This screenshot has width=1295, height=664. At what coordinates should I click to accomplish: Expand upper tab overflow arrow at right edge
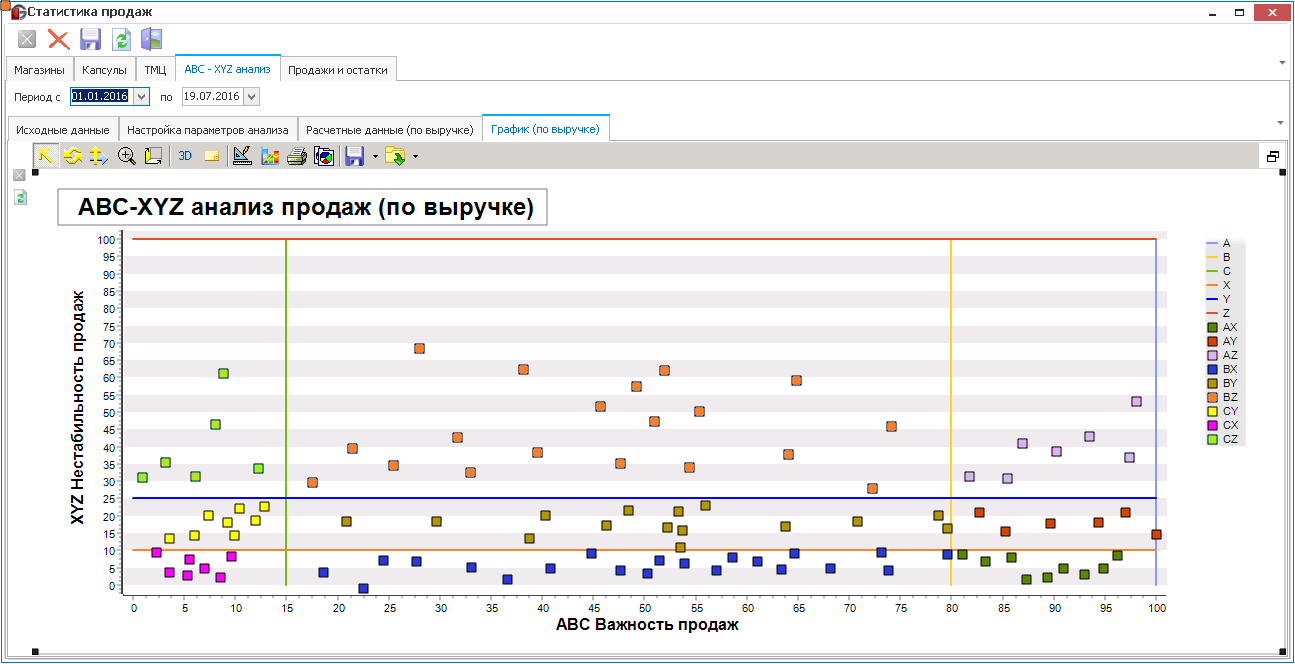click(x=1282, y=62)
